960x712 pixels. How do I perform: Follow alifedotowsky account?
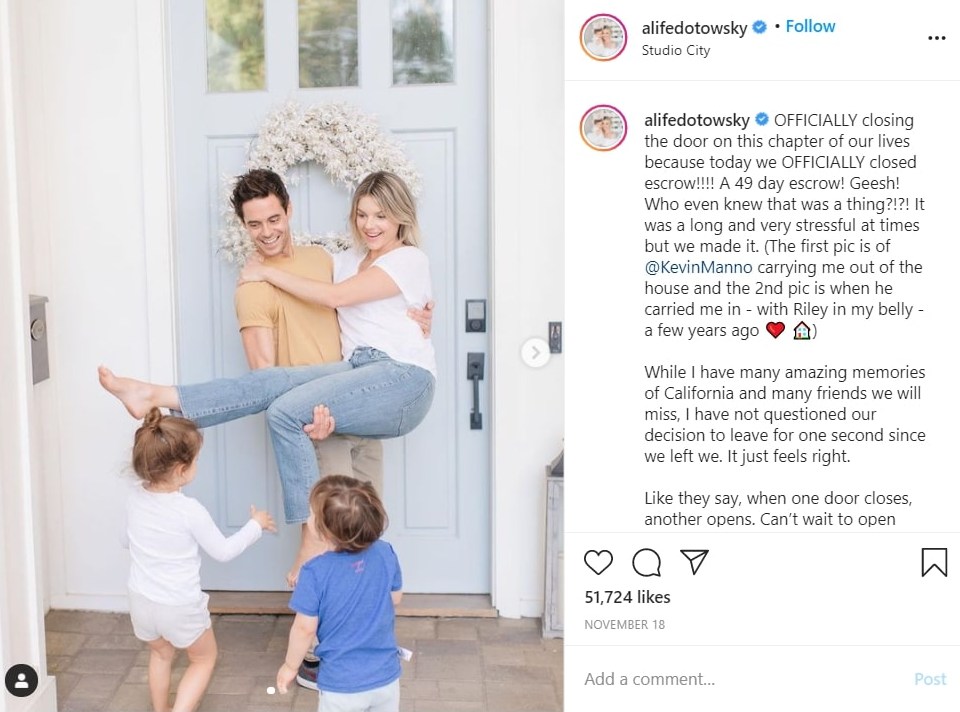pos(810,26)
